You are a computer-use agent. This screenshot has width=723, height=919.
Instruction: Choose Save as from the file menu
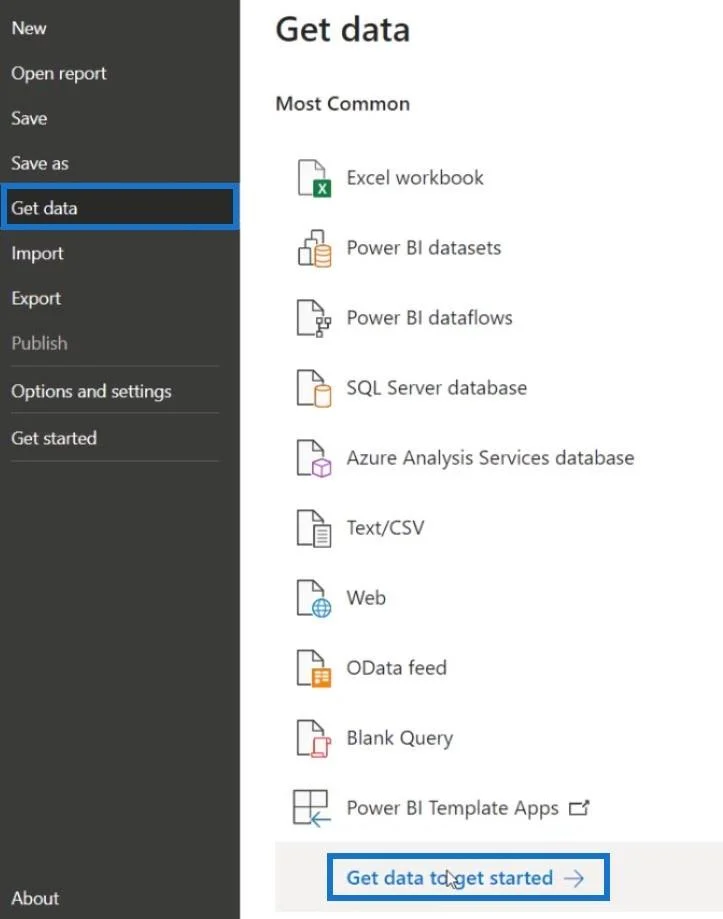click(x=40, y=163)
